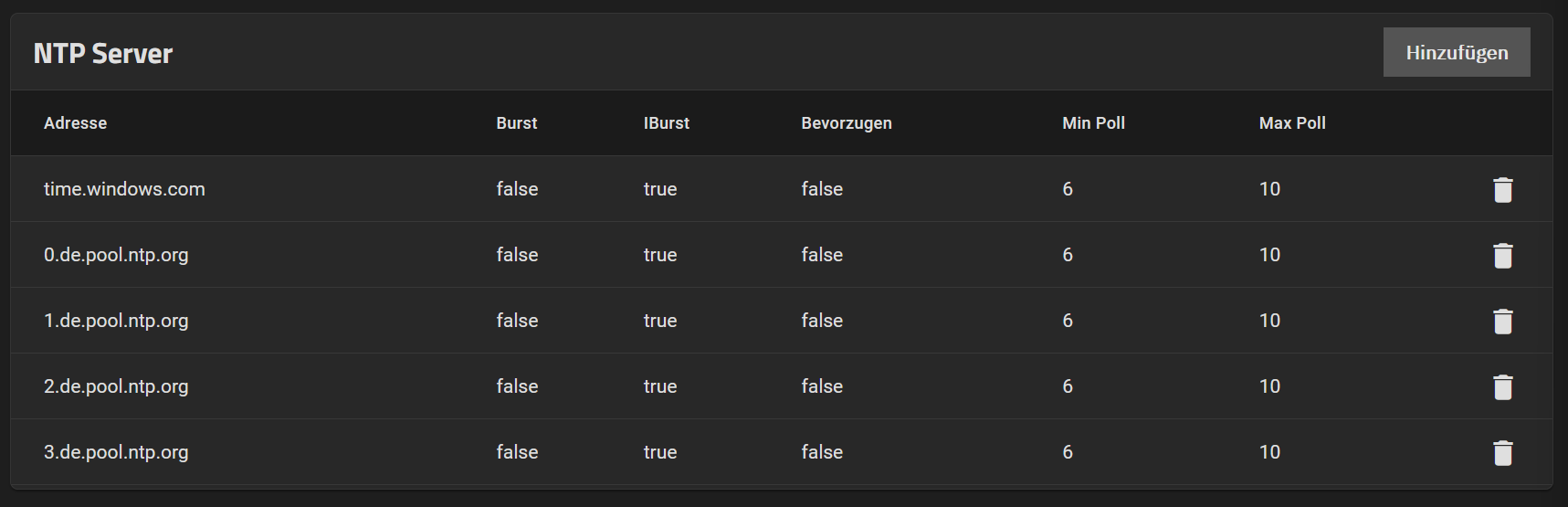Click Bevorzugen value of 3.de.pool.ntp.org row
The height and width of the screenshot is (507, 1568).
coord(822,452)
